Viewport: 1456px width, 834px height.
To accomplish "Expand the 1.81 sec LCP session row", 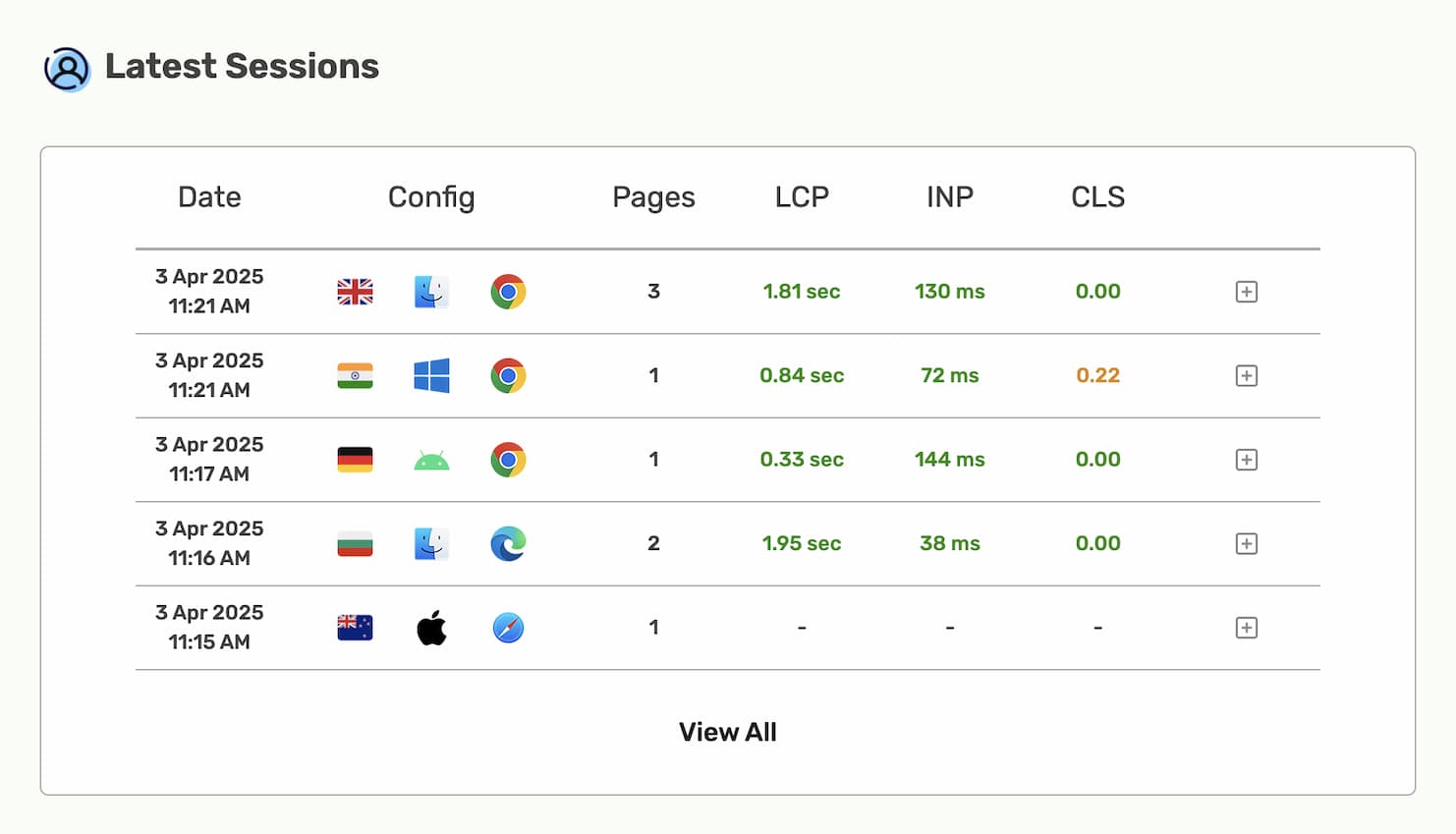I will 1246,292.
